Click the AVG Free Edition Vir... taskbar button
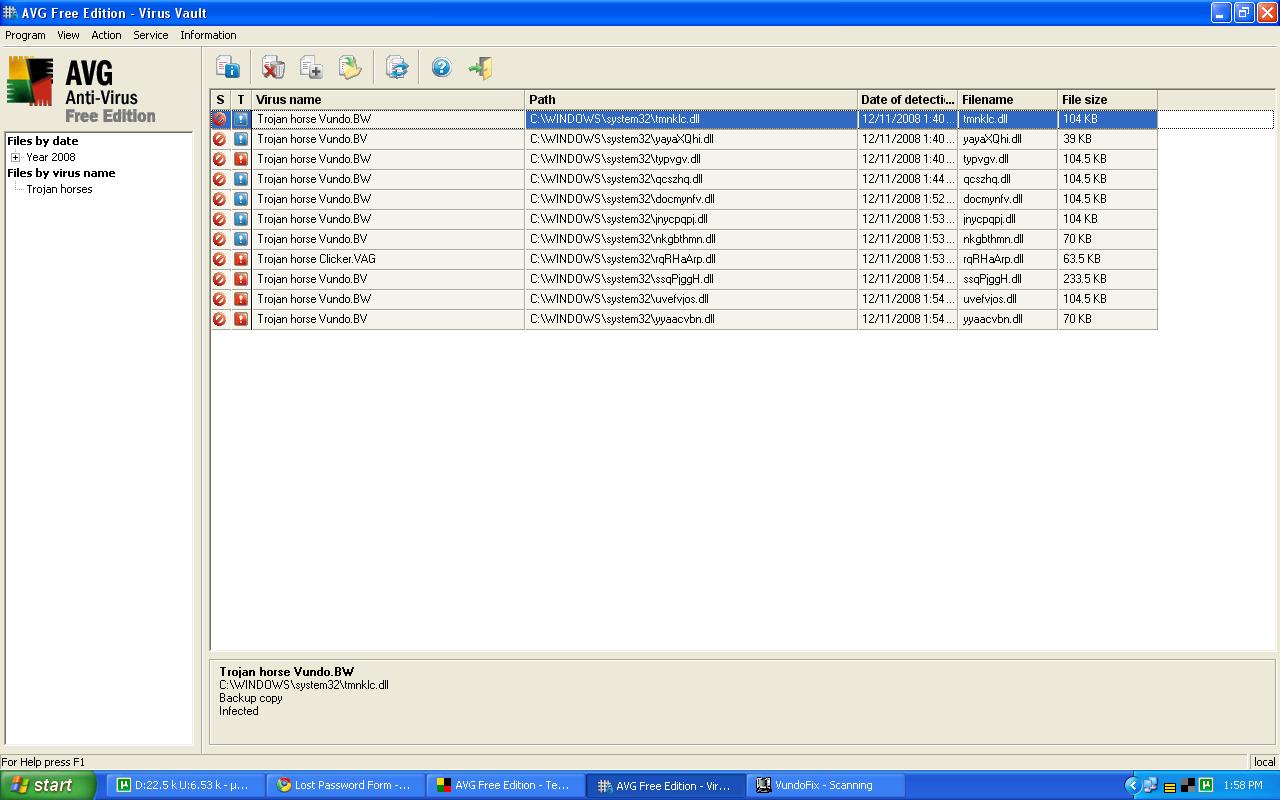This screenshot has width=1280, height=800. click(666, 785)
